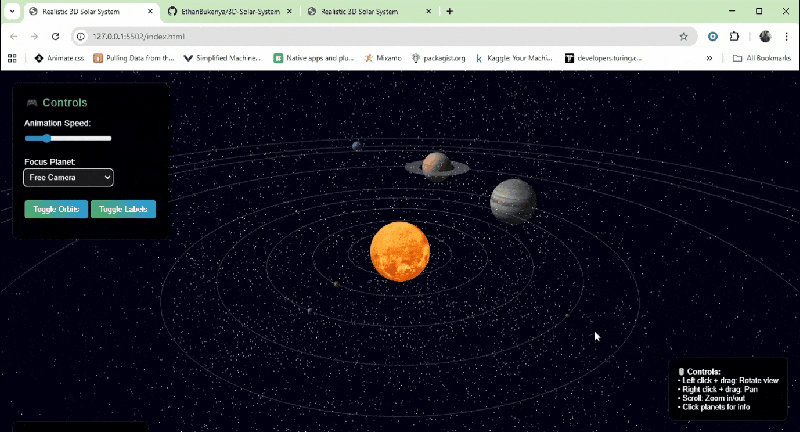Click the gray striped Jupiter planet
The image size is (800, 432).
pyautogui.click(x=513, y=201)
